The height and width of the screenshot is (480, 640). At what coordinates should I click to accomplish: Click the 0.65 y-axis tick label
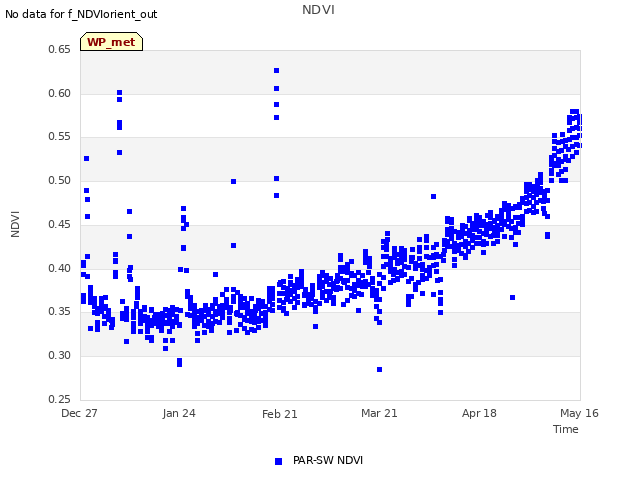pyautogui.click(x=60, y=49)
